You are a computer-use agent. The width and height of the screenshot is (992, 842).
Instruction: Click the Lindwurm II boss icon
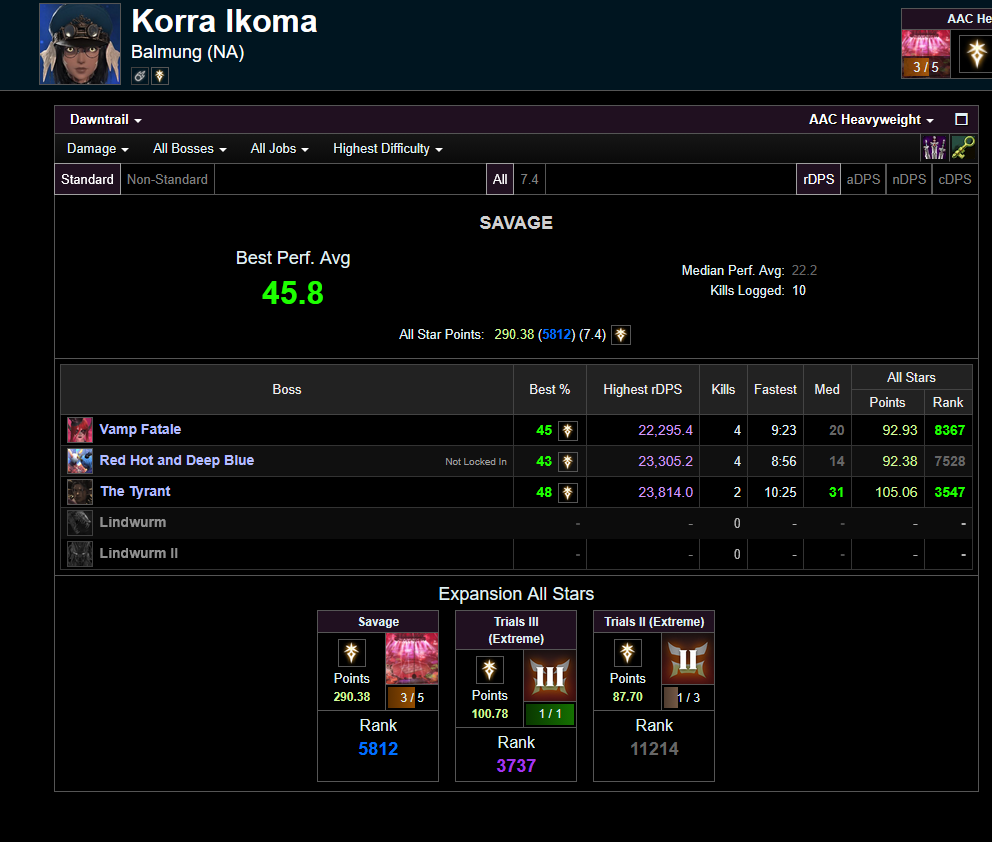pos(80,554)
